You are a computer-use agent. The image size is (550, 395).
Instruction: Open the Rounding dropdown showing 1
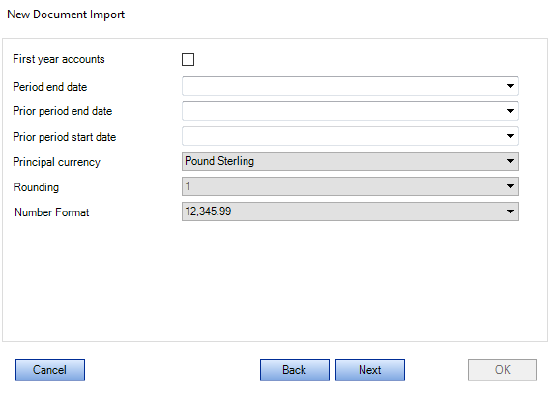click(350, 186)
